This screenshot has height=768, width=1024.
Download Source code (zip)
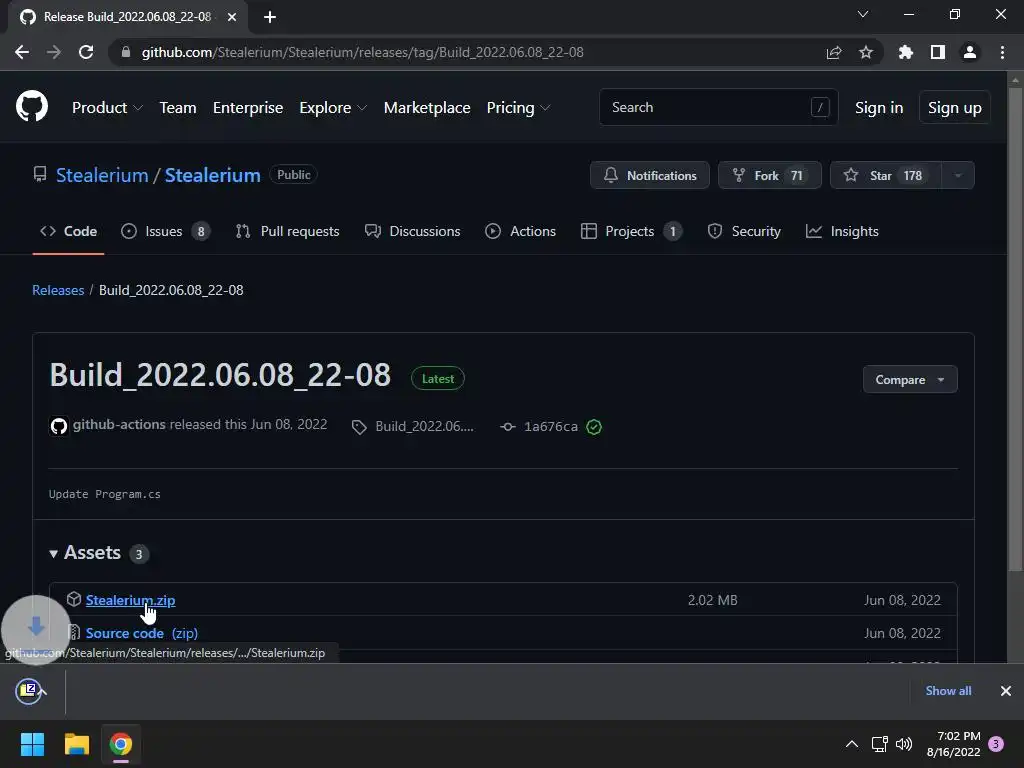tap(142, 633)
